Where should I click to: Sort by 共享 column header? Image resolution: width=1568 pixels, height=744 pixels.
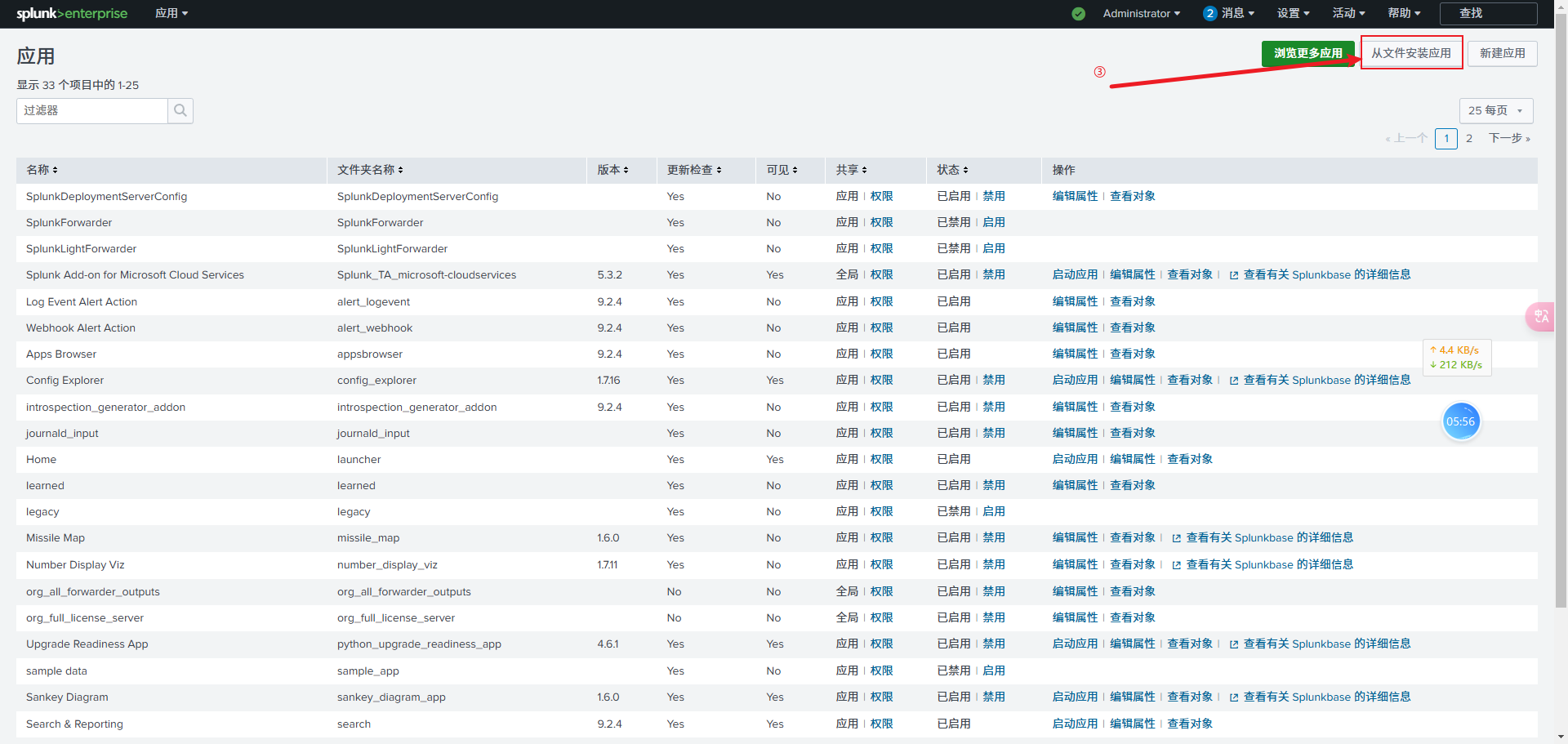851,170
